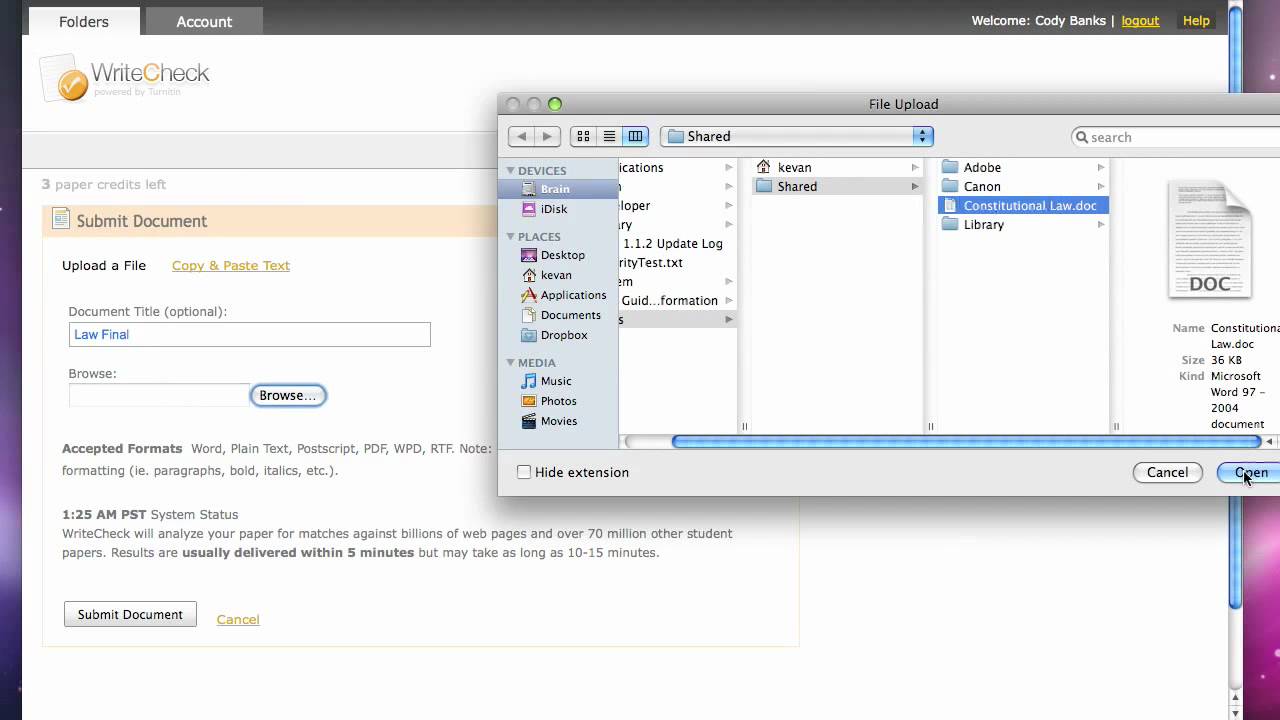Select the Upload a File tab
Screen dimensions: 1280x720
coord(104,265)
